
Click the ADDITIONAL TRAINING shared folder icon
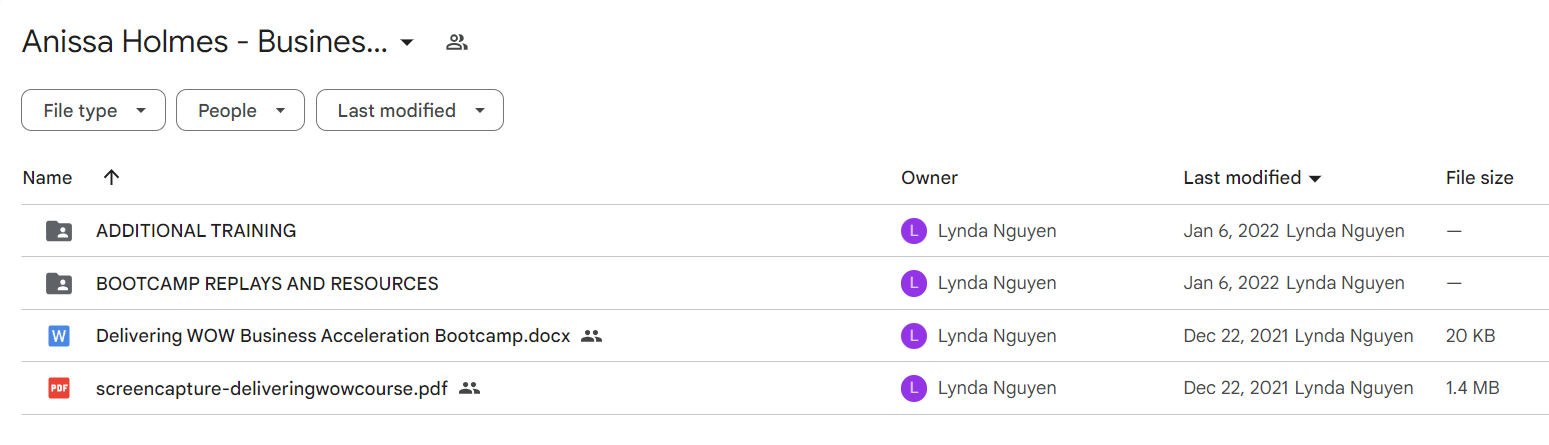click(x=59, y=231)
